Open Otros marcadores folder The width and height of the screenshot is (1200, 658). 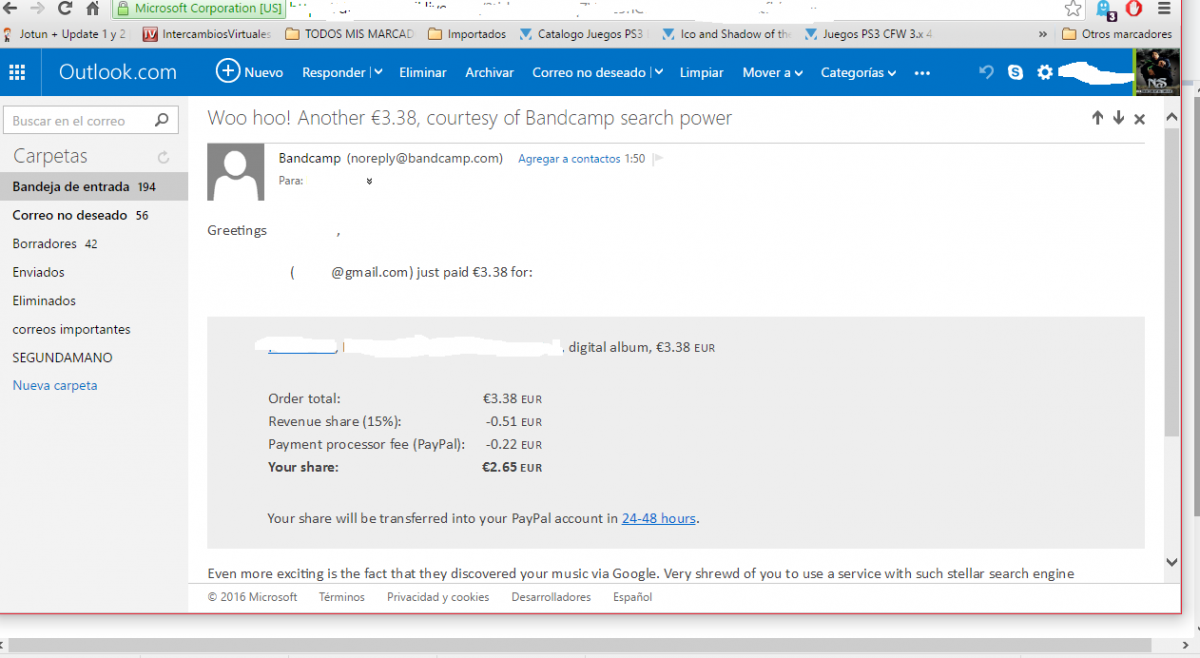tap(1117, 34)
